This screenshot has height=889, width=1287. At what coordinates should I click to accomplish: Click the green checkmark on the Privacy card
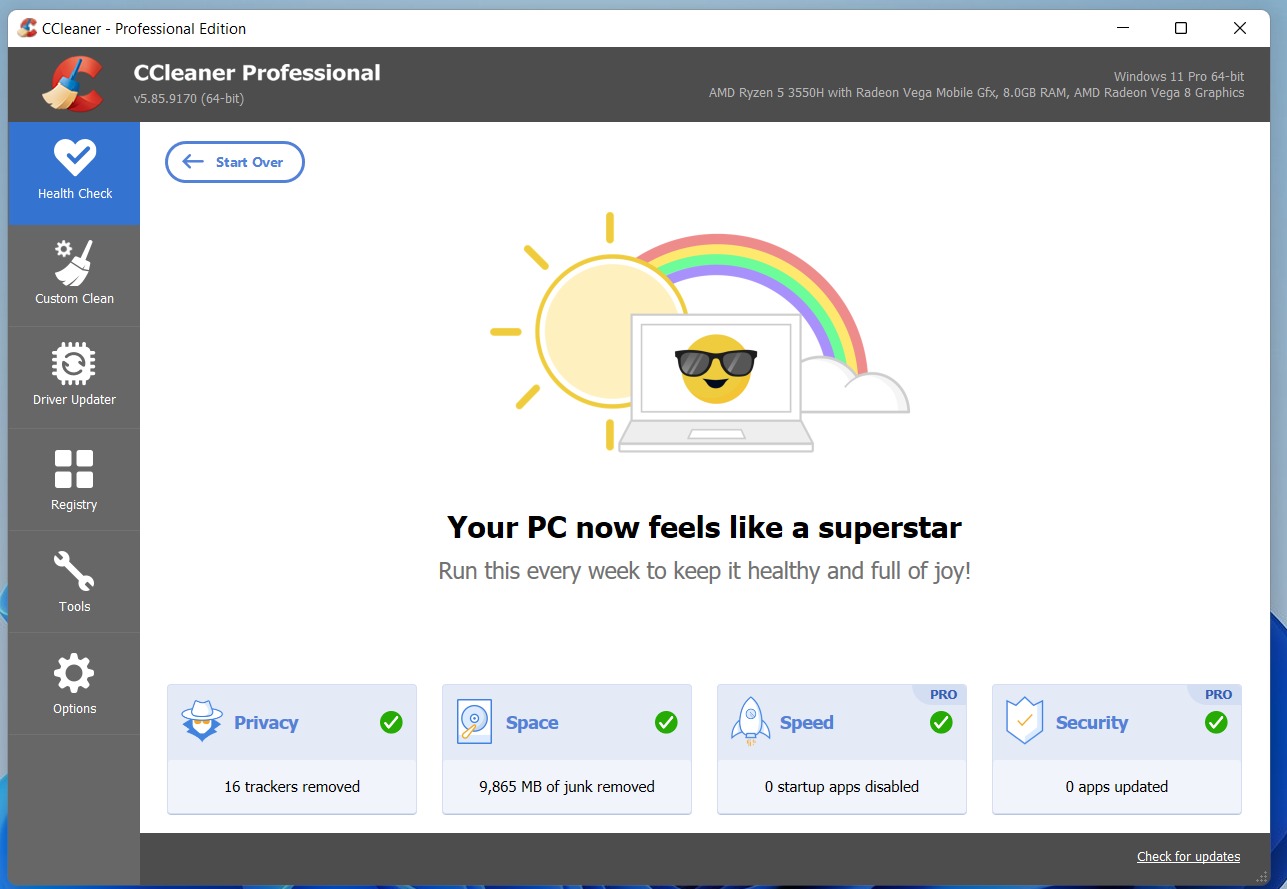pos(391,722)
